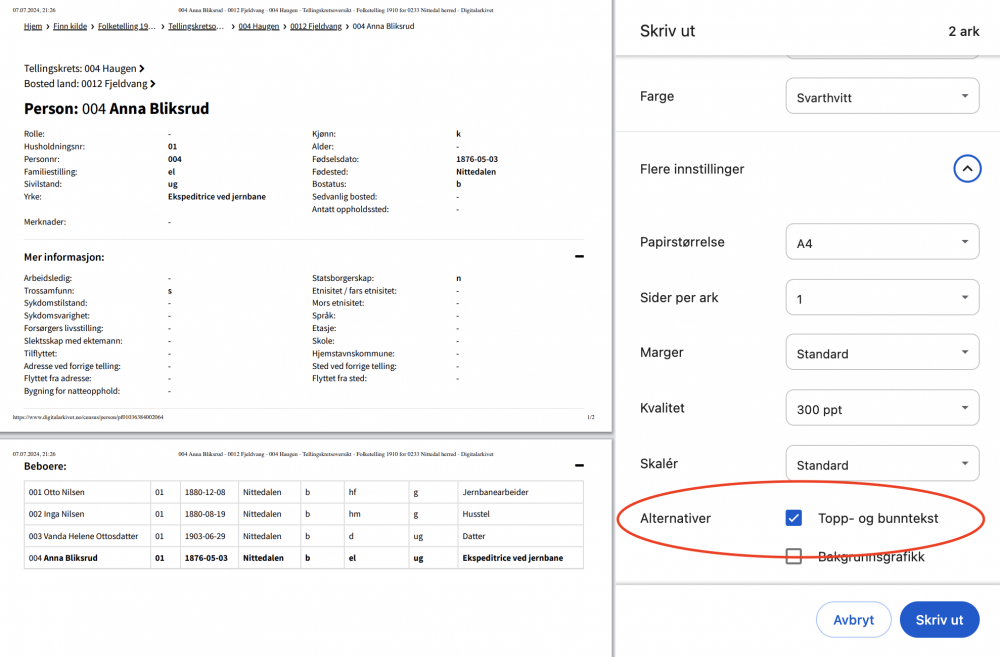Collapse the Flere innstillinger section
Image resolution: width=1000 pixels, height=657 pixels.
click(965, 169)
